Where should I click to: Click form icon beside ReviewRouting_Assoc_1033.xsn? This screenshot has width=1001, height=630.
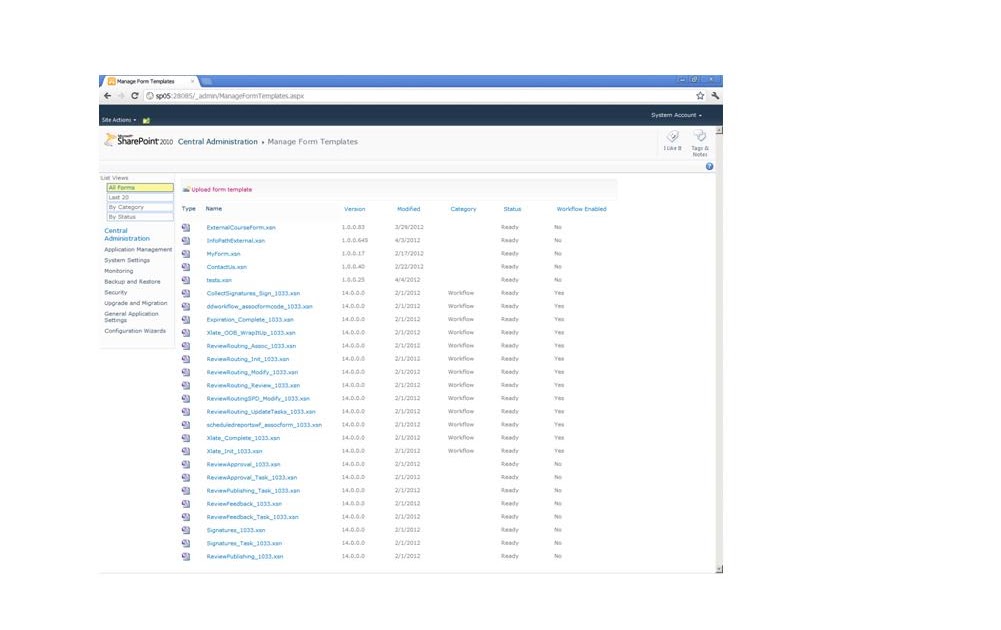186,346
